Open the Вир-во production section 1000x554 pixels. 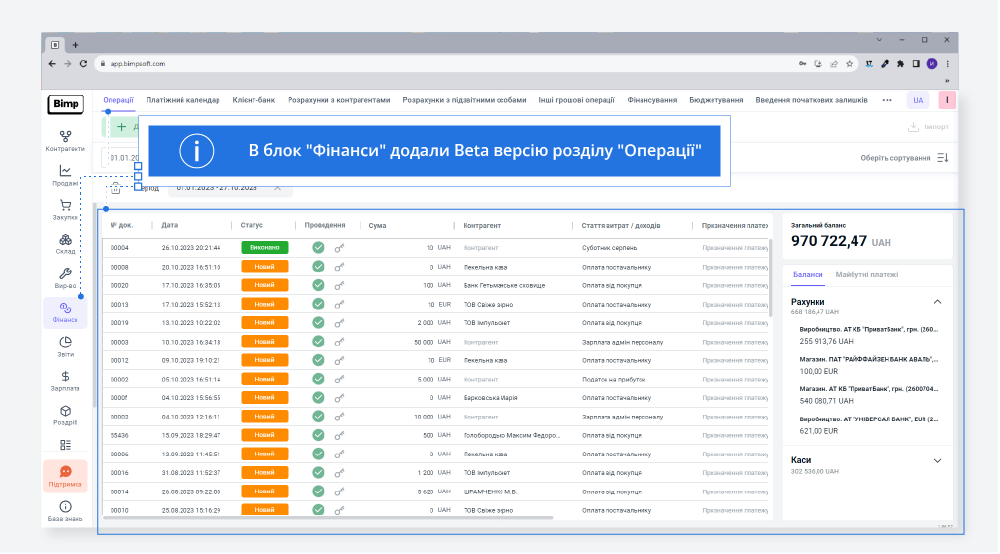pyautogui.click(x=65, y=278)
